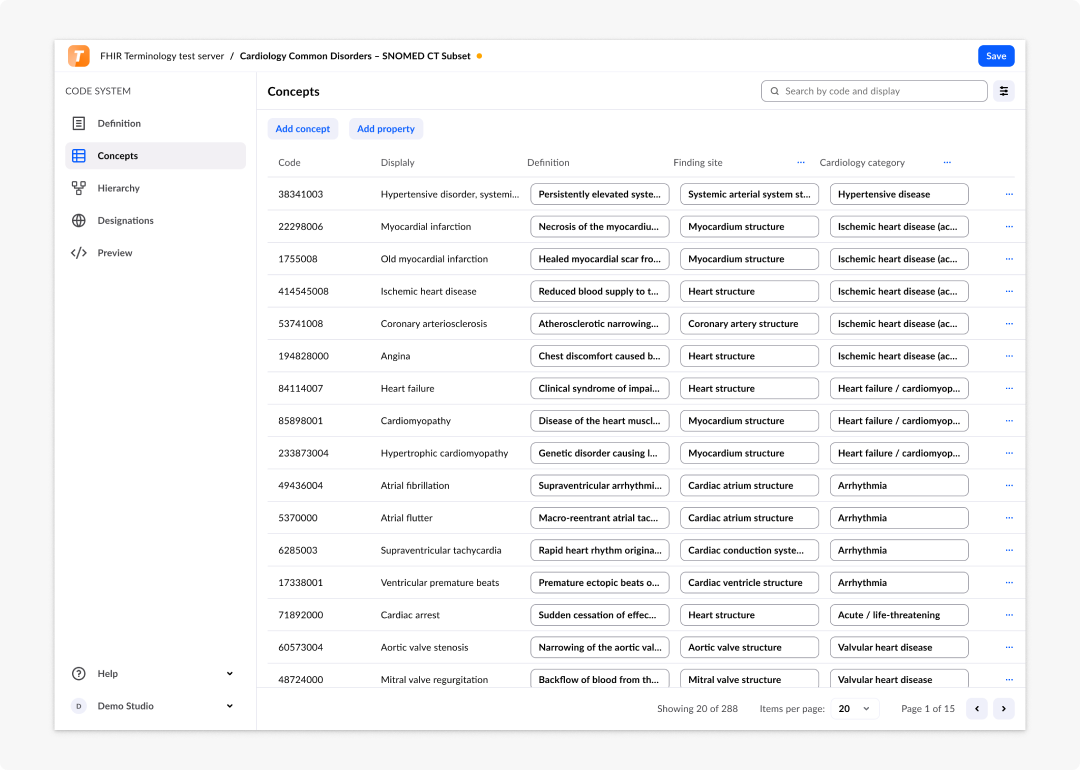Expand the Demo Studio account menu

(229, 706)
